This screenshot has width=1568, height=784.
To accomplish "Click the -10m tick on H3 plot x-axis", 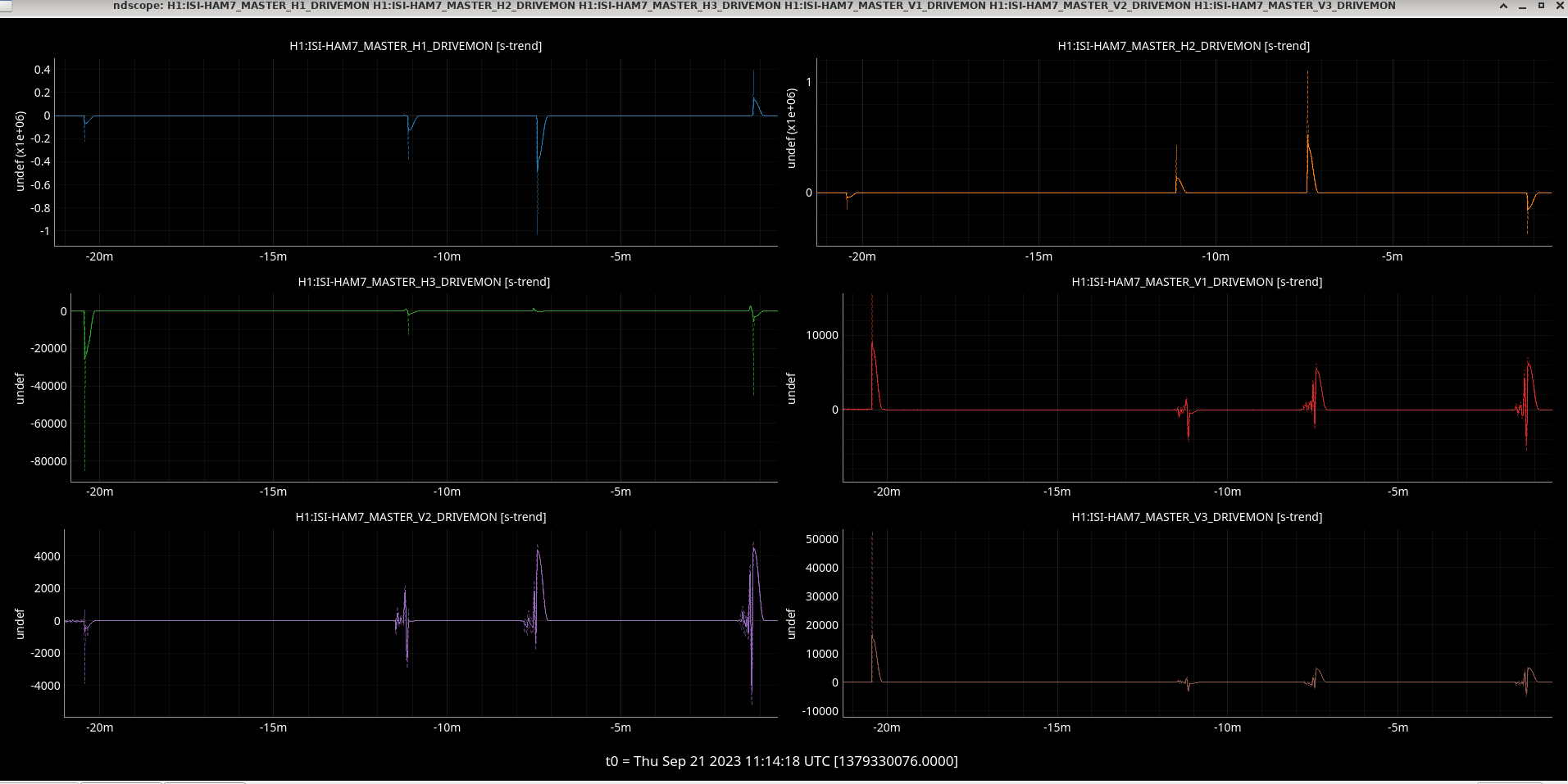I will pos(447,492).
